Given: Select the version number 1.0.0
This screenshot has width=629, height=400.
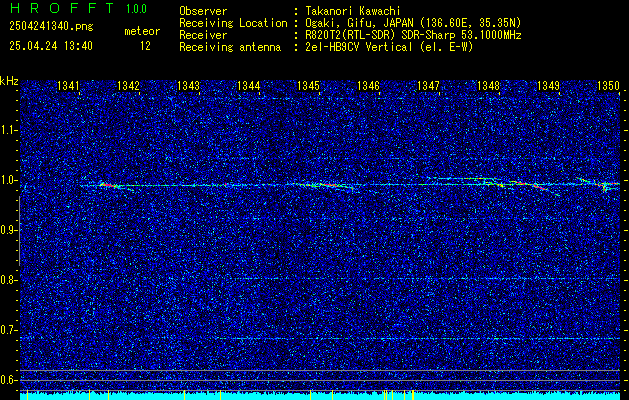Looking at the screenshot, I should click(136, 9).
